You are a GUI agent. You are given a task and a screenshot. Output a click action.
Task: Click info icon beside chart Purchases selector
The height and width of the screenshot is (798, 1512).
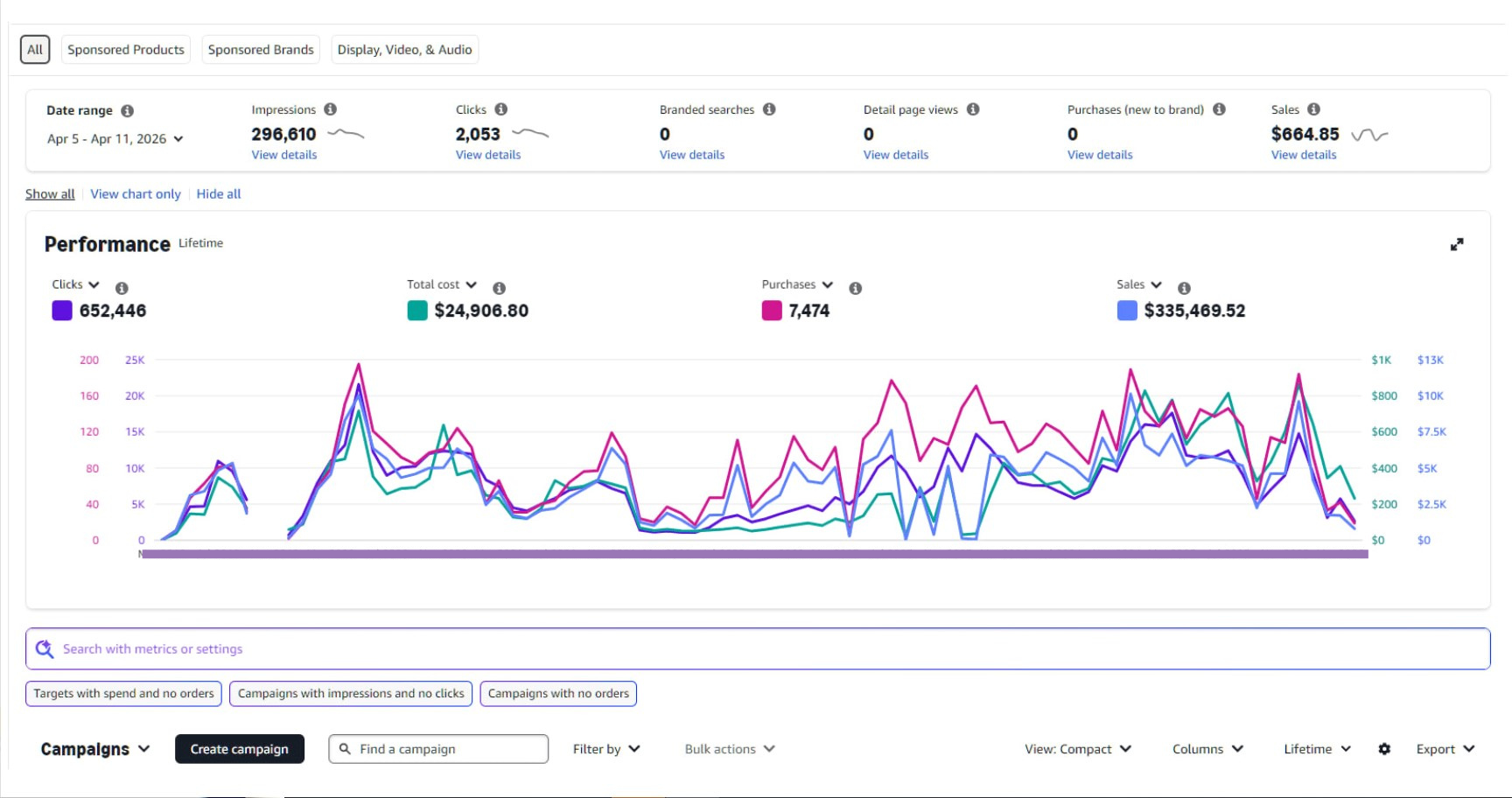coord(855,288)
